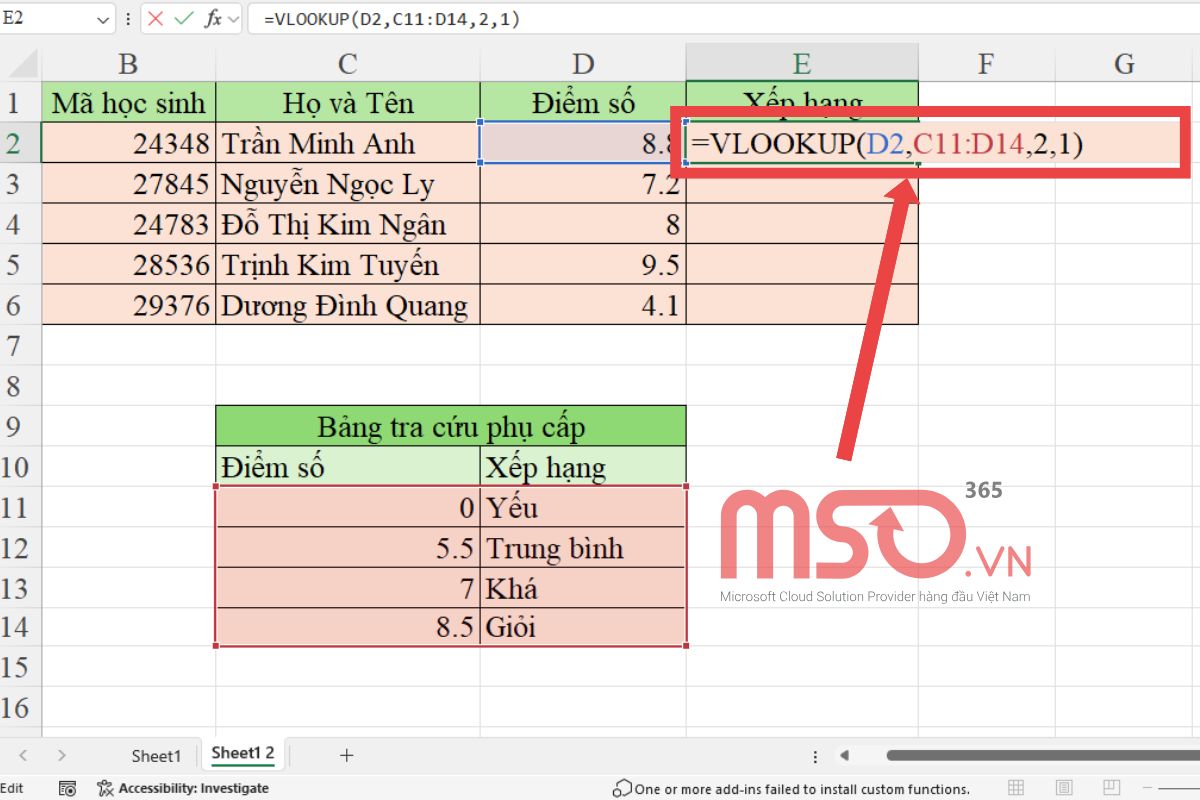The width and height of the screenshot is (1200, 800).
Task: Click the 'Khá' cell
Action: [x=583, y=588]
